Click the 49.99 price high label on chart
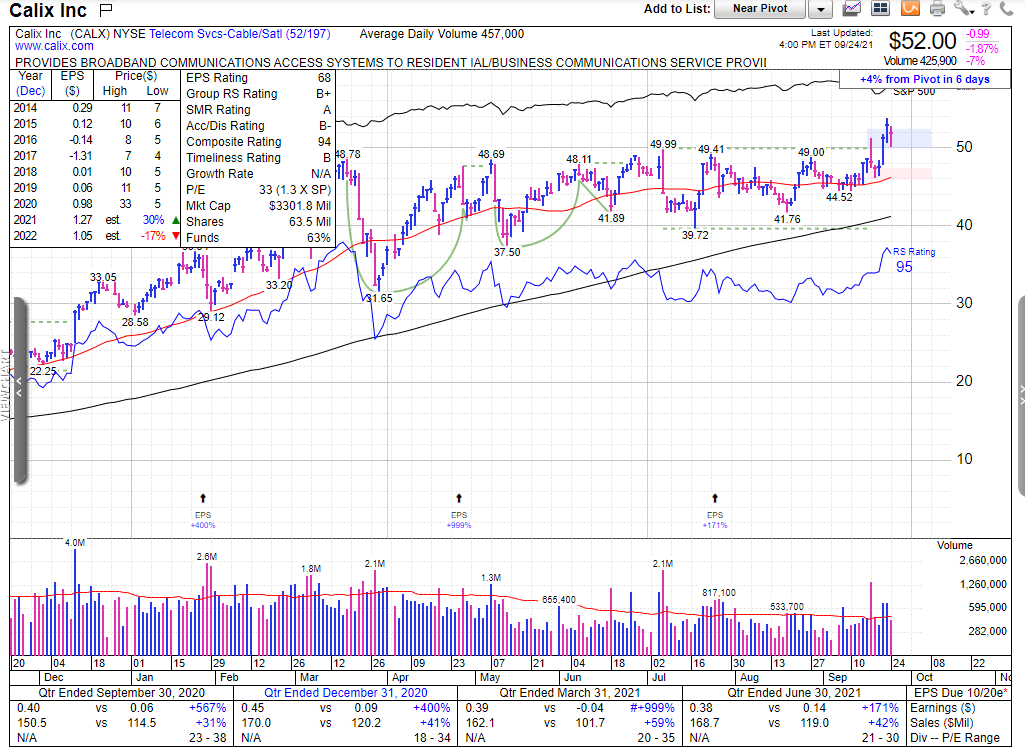Viewport: 1025px width, 752px height. pyautogui.click(x=663, y=144)
